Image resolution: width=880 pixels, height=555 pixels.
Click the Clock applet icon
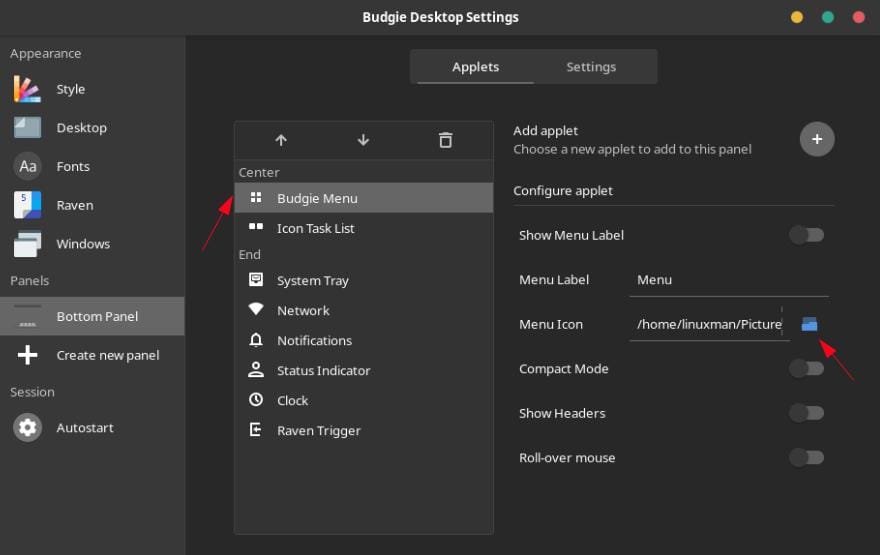tap(256, 400)
